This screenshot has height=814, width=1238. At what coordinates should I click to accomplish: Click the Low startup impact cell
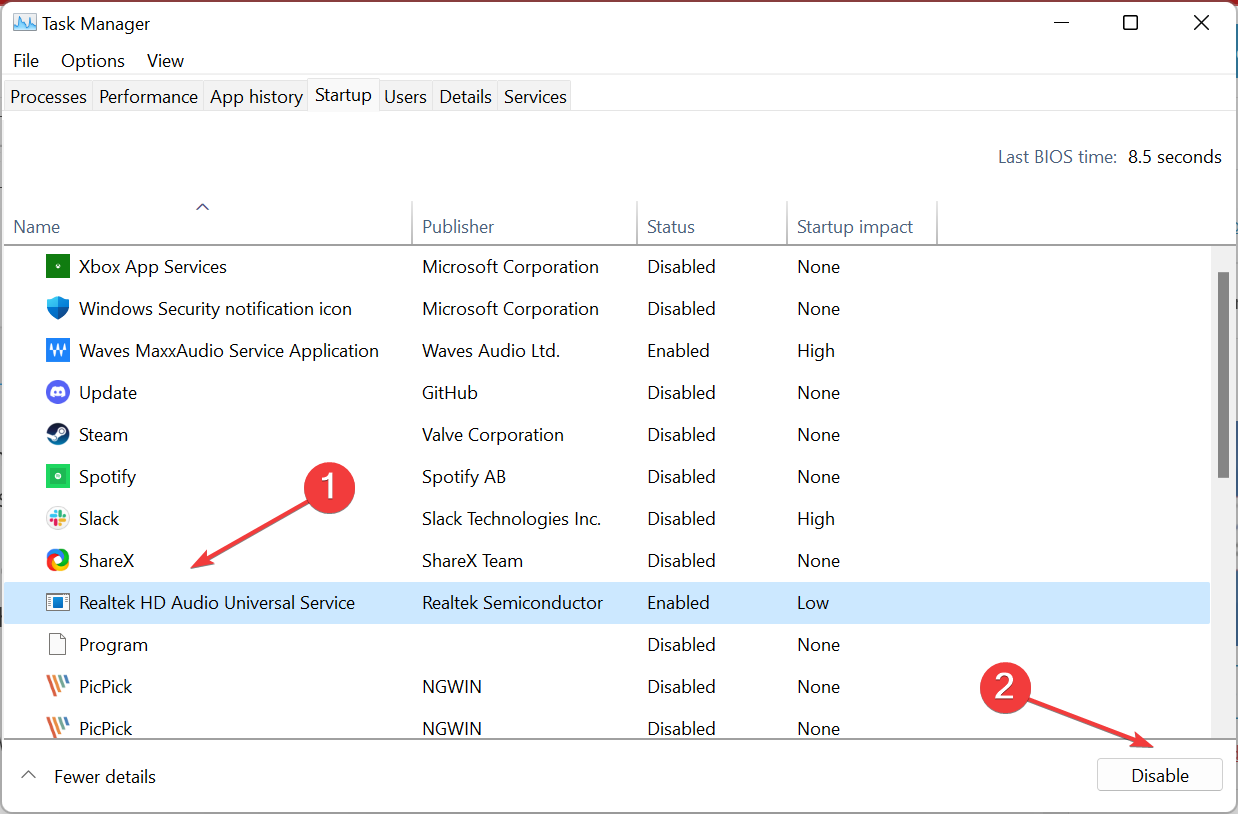point(813,603)
